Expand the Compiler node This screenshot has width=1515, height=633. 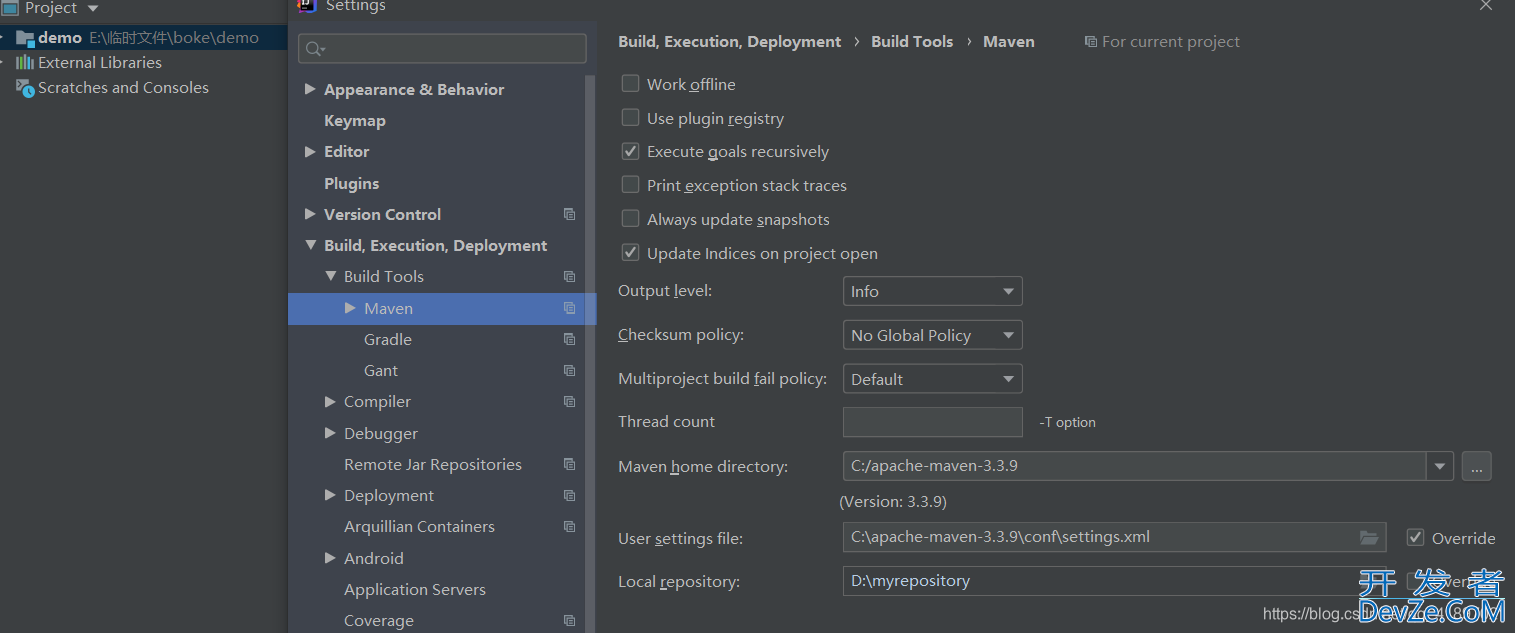pyautogui.click(x=330, y=401)
